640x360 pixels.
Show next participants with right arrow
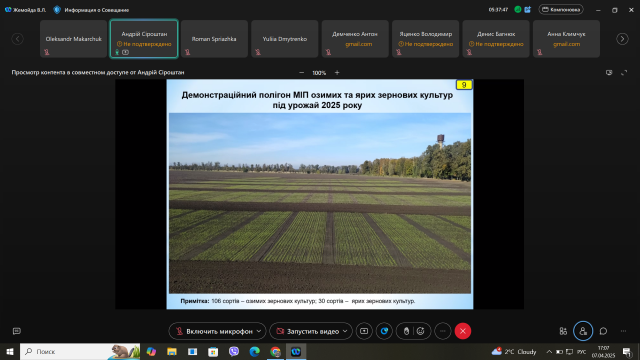622,39
